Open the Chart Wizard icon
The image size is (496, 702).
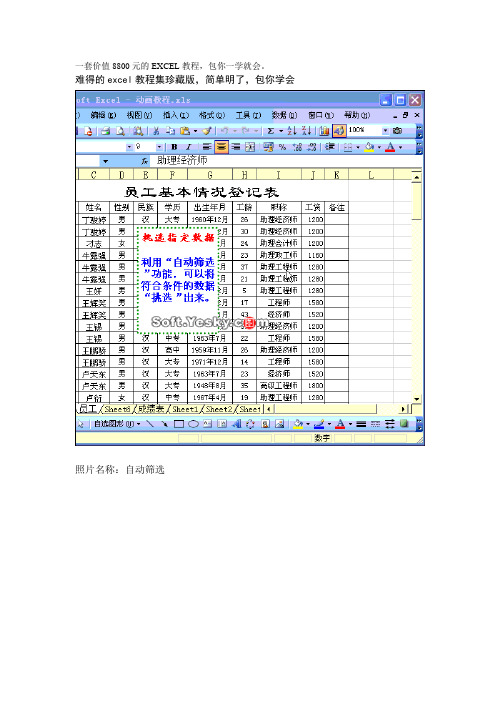coord(325,131)
